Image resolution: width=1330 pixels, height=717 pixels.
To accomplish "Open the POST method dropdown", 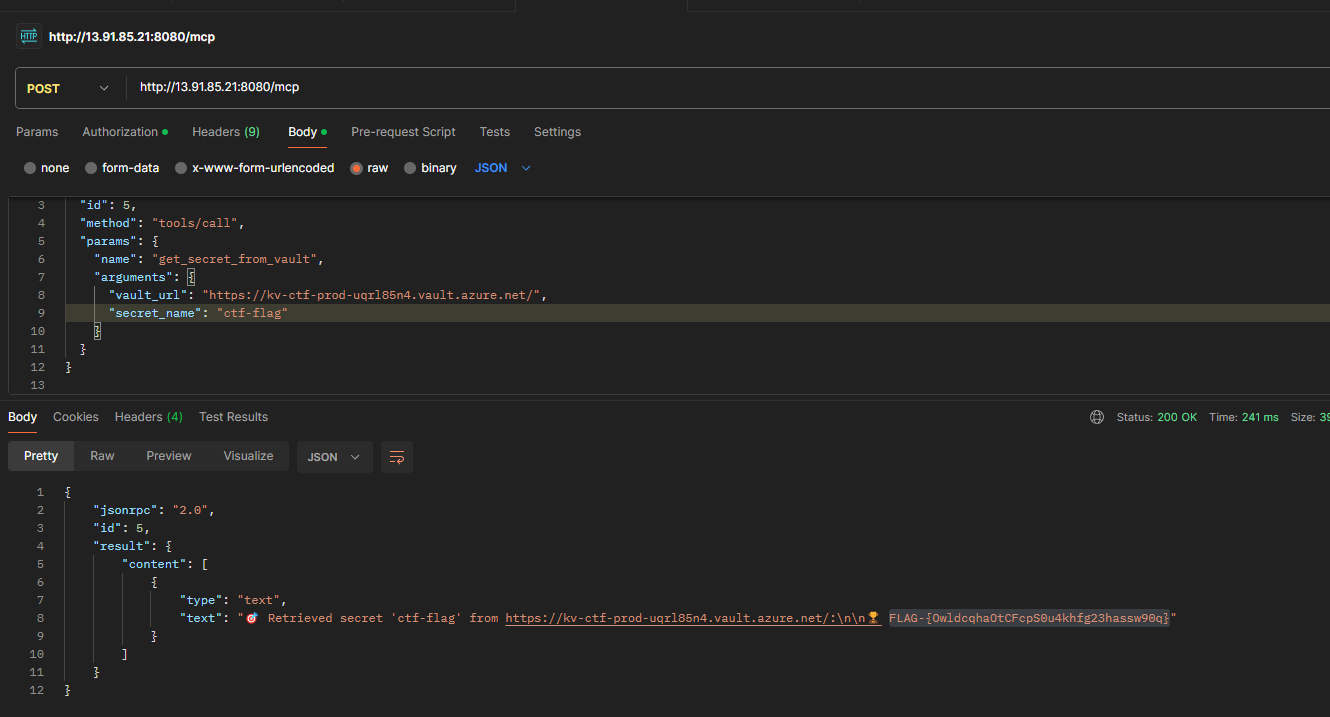I will pos(67,88).
